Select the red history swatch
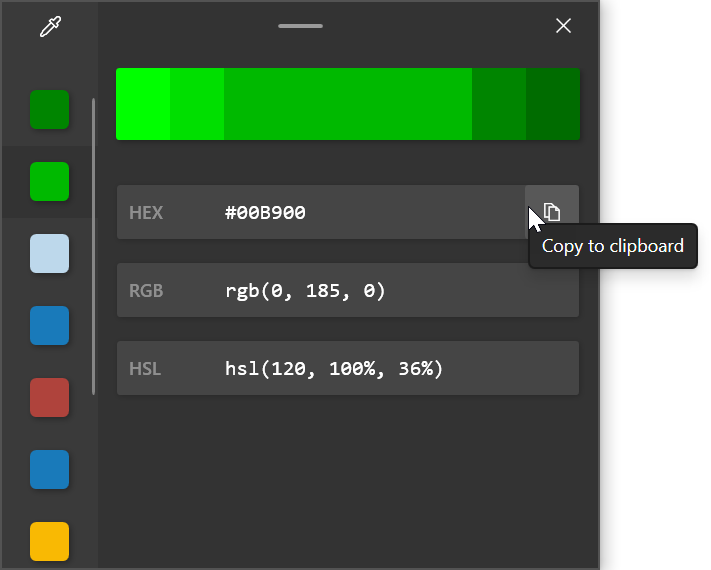 pyautogui.click(x=49, y=397)
